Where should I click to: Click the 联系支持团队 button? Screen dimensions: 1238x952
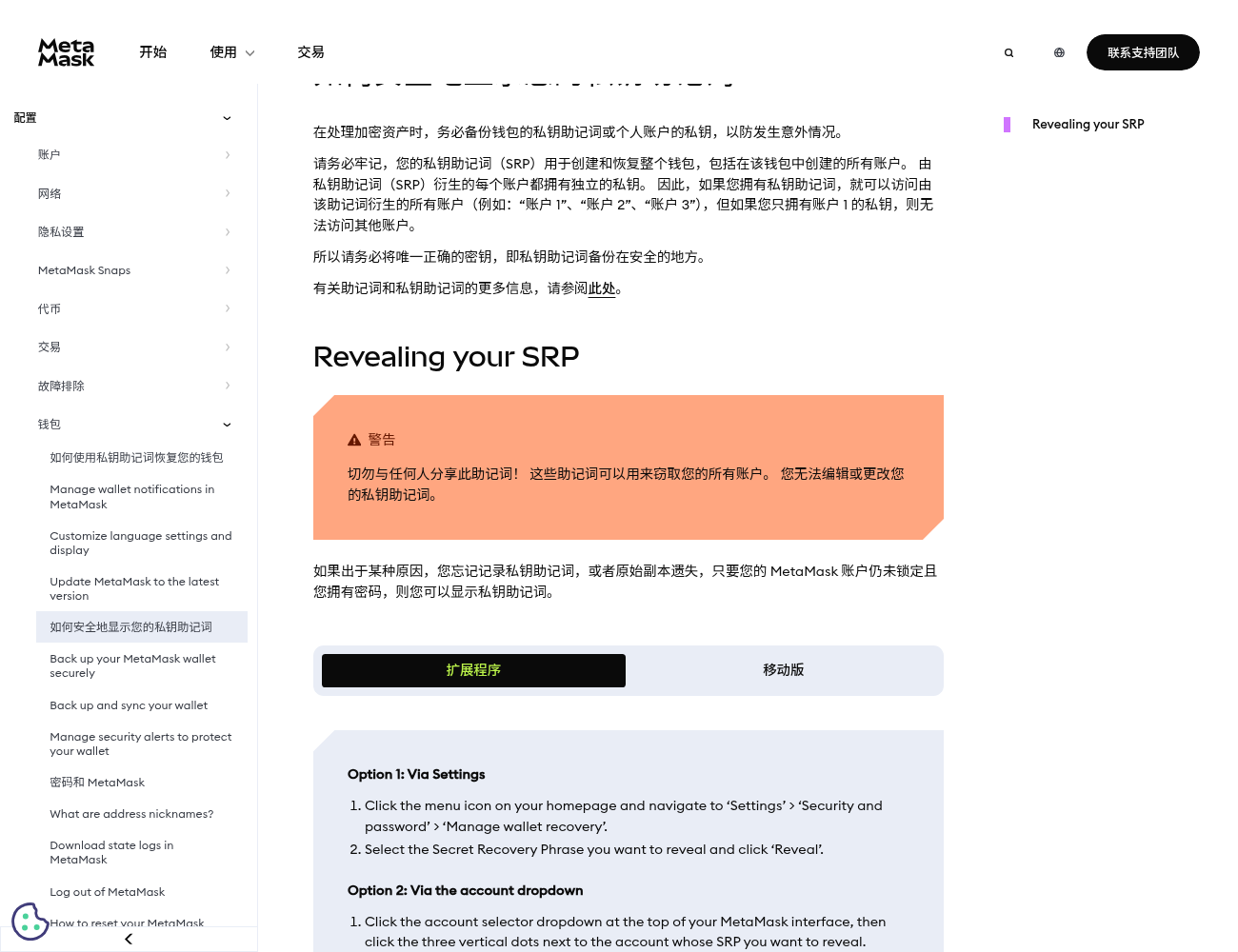tap(1143, 52)
